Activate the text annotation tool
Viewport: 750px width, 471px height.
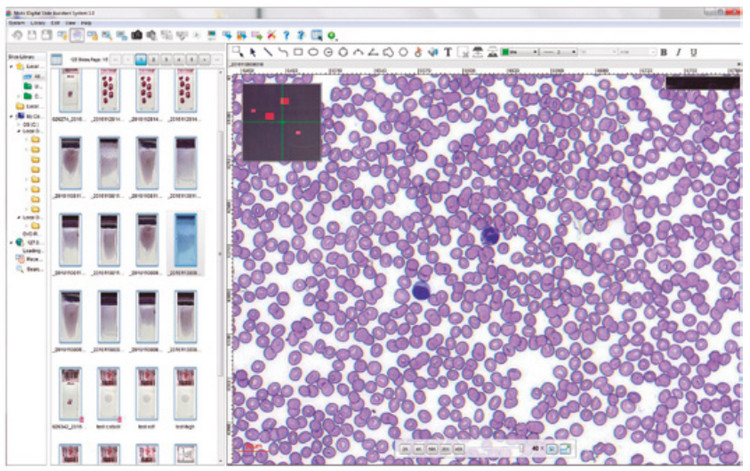[x=448, y=52]
